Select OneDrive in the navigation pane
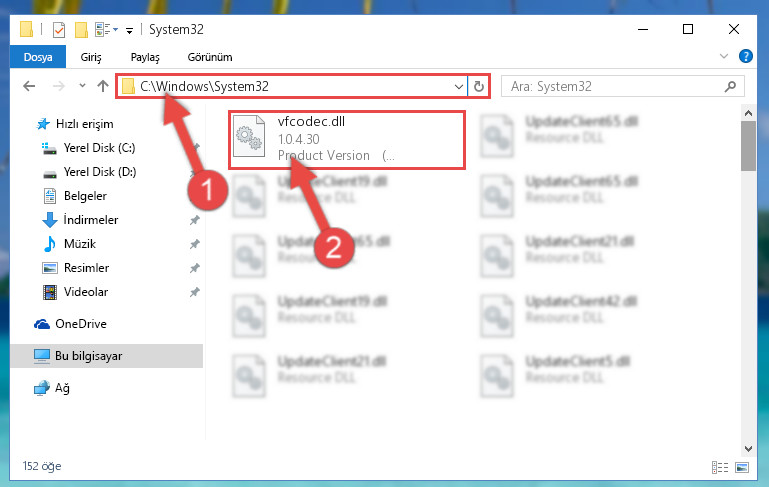This screenshot has width=769, height=487. (x=81, y=324)
